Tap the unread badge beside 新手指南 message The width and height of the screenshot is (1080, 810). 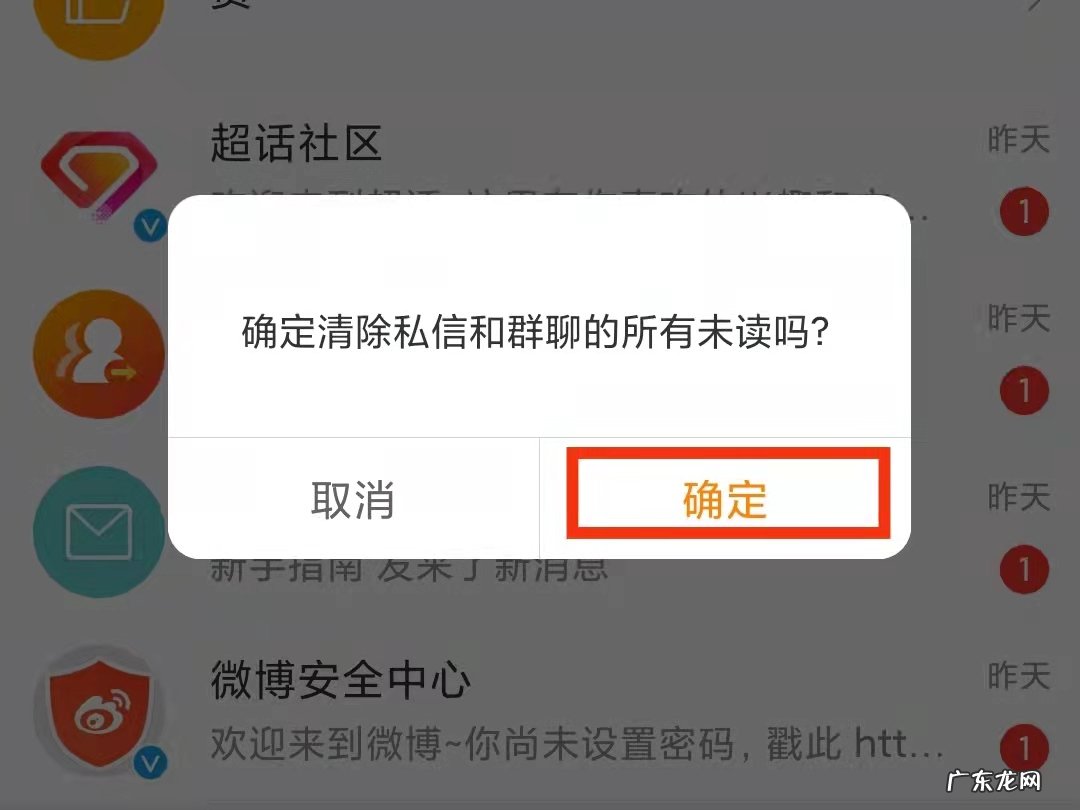1024,569
